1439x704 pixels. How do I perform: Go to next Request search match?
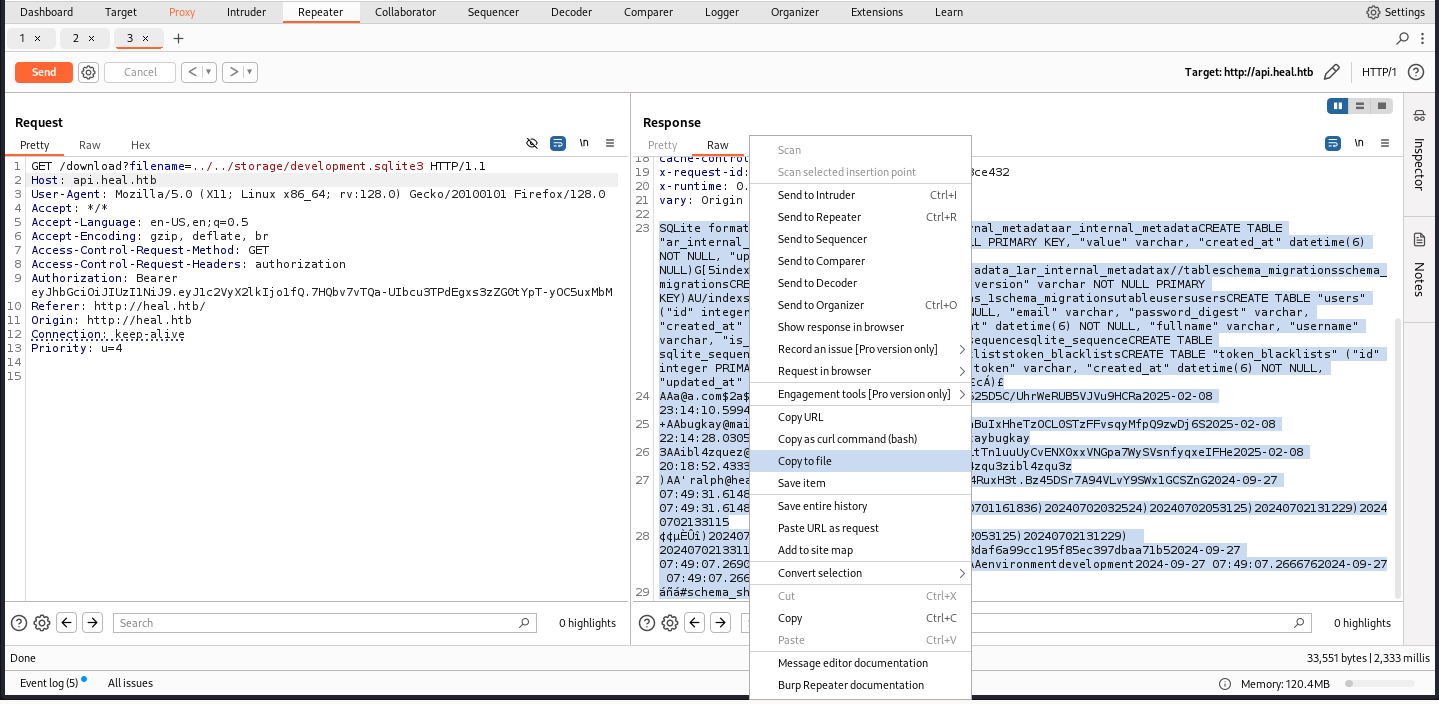tap(92, 623)
